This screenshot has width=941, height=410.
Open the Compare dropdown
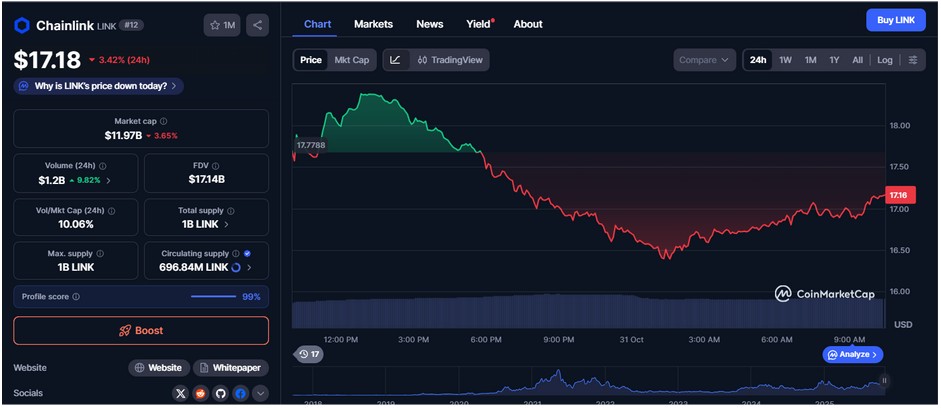pyautogui.click(x=704, y=60)
